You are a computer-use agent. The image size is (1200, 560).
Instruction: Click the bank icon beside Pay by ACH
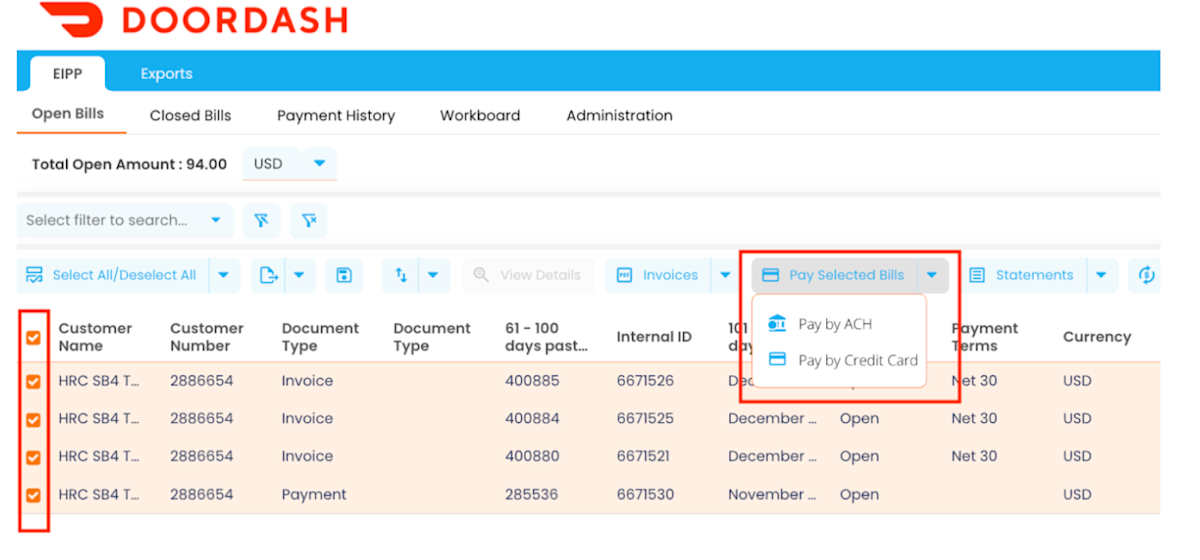click(777, 324)
